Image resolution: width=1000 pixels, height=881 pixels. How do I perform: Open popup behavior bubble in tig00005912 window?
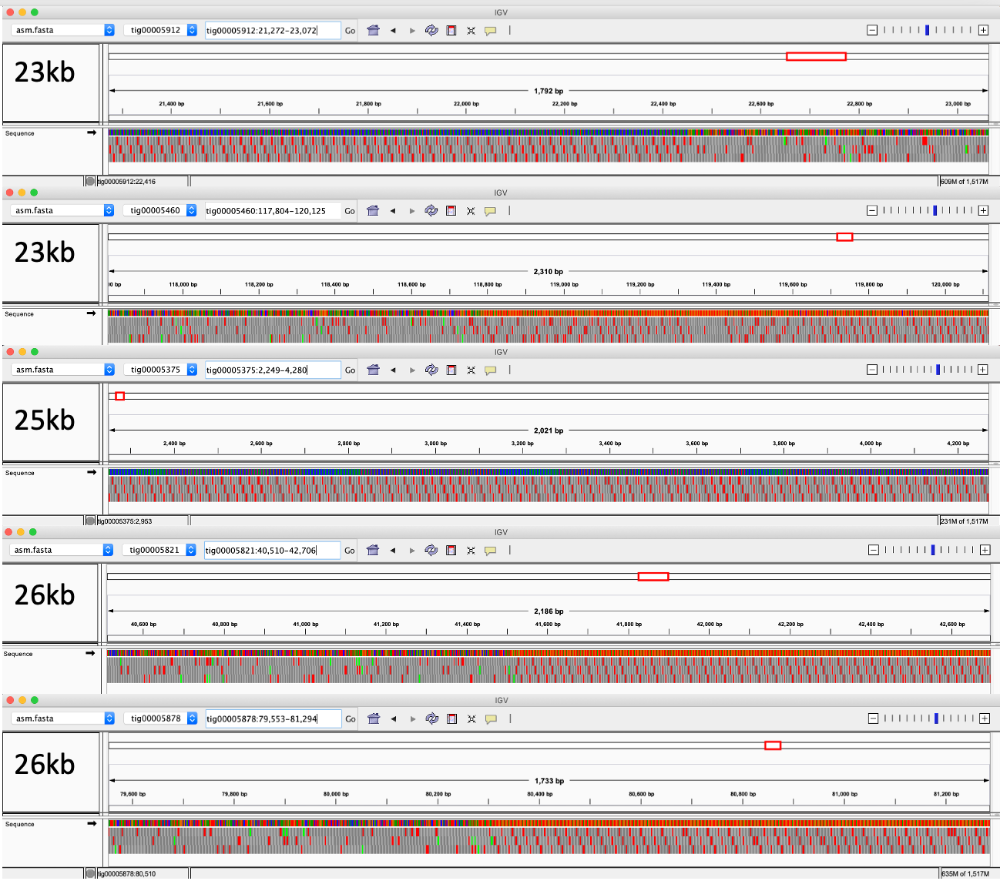[x=490, y=30]
